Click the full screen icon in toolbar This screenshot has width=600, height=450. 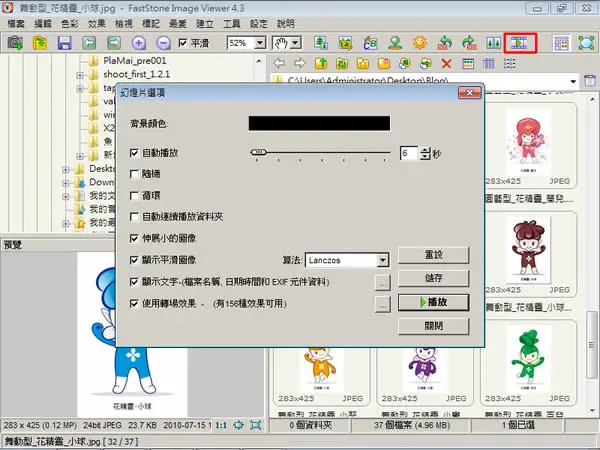coord(586,43)
